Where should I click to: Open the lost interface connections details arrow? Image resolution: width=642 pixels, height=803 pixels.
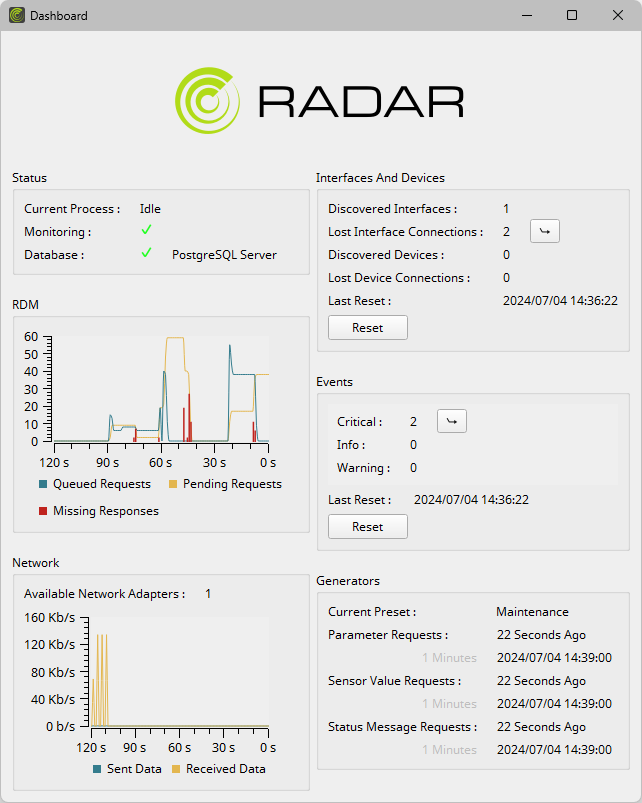545,231
